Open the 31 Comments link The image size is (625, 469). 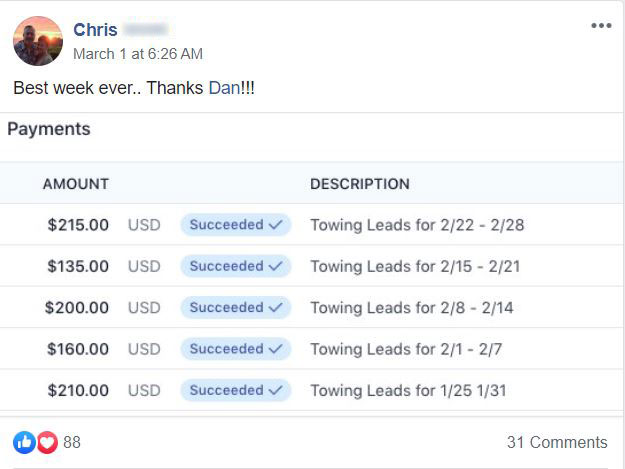pos(557,442)
